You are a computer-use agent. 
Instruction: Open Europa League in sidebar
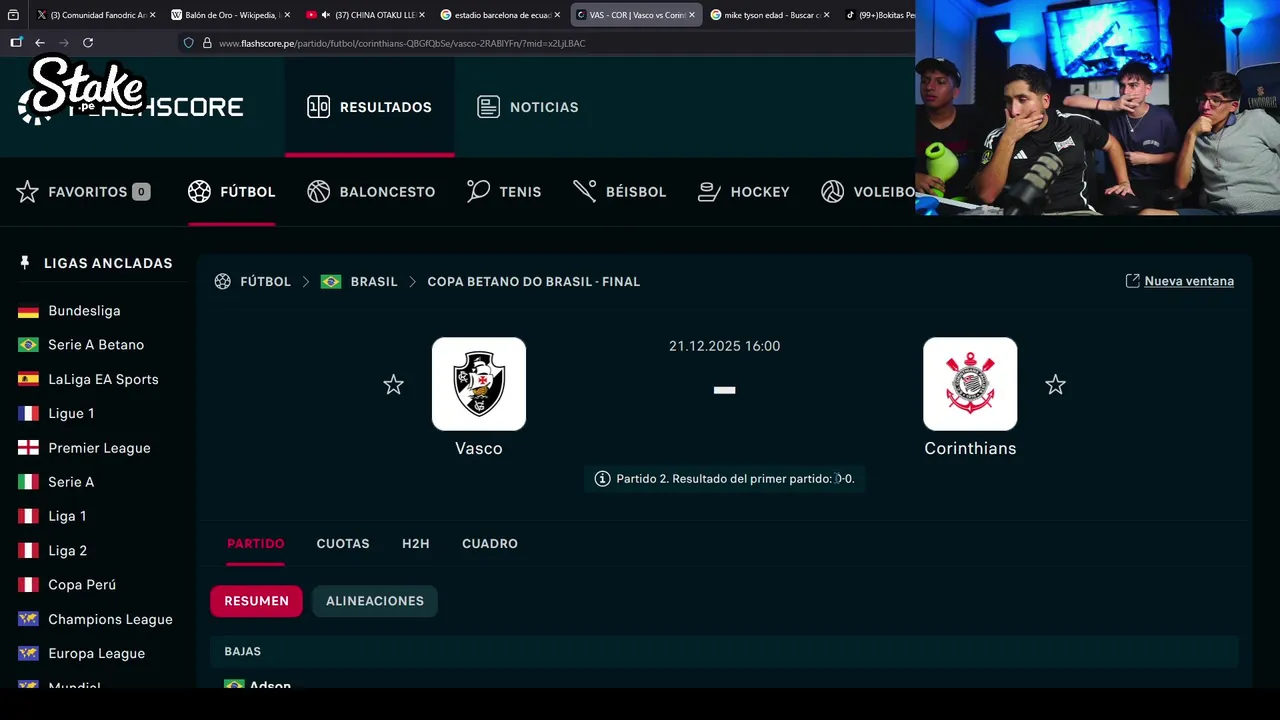click(96, 653)
